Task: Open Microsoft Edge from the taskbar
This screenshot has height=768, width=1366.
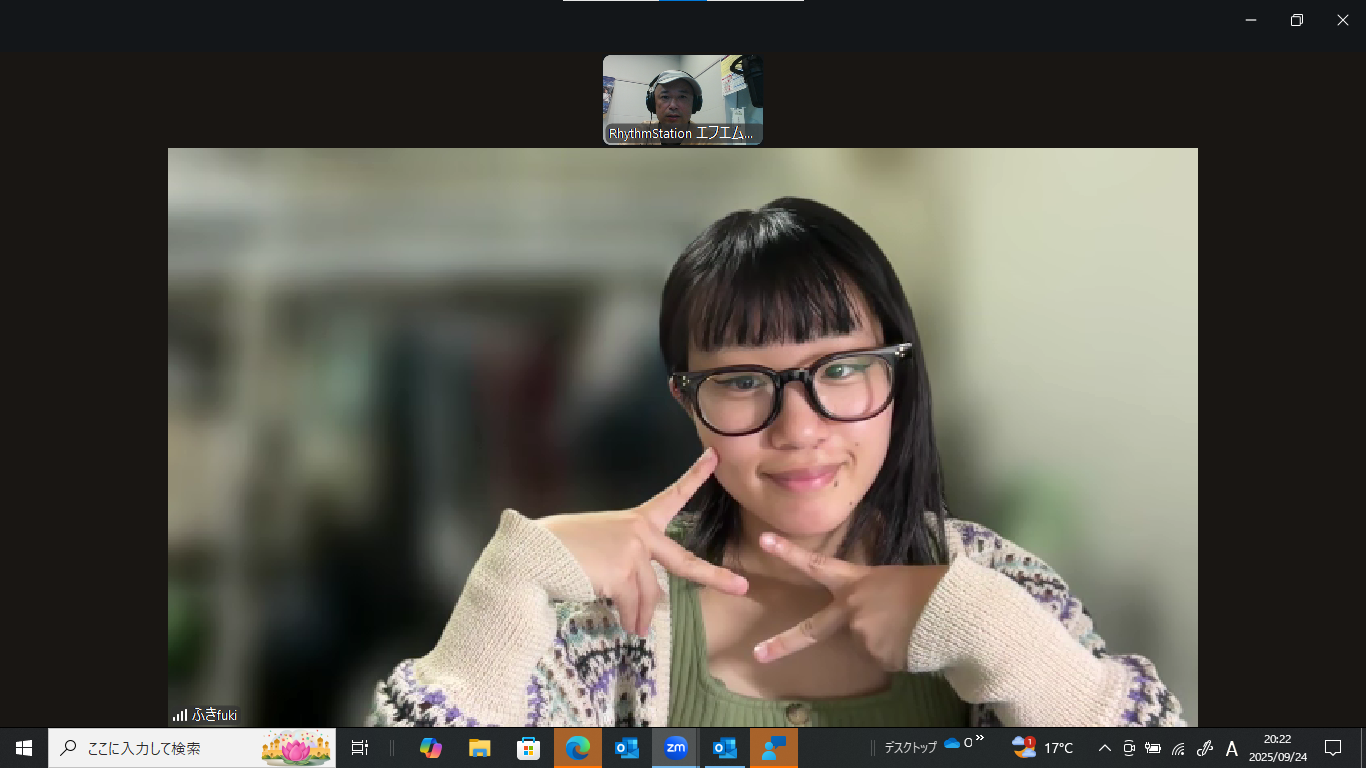Action: [577, 748]
